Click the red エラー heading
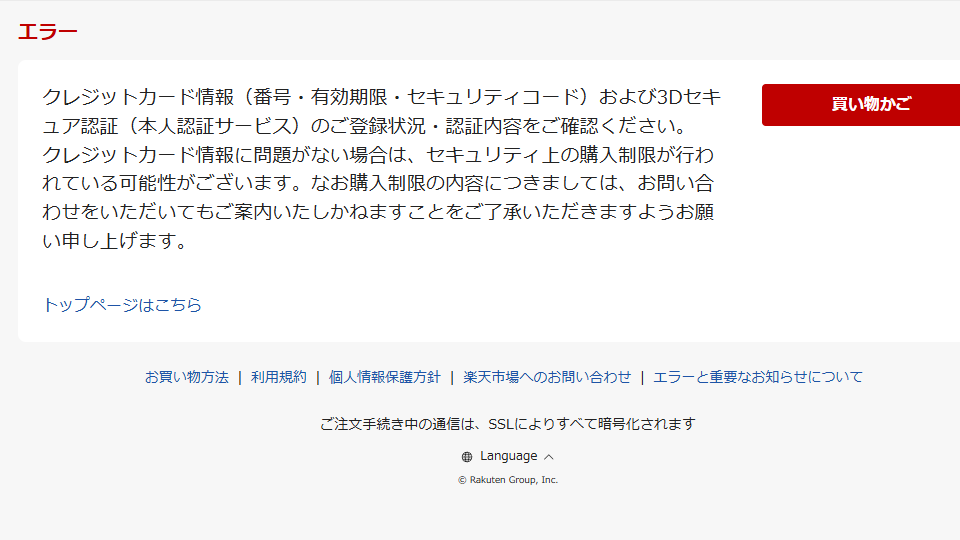This screenshot has width=960, height=540. (x=48, y=31)
